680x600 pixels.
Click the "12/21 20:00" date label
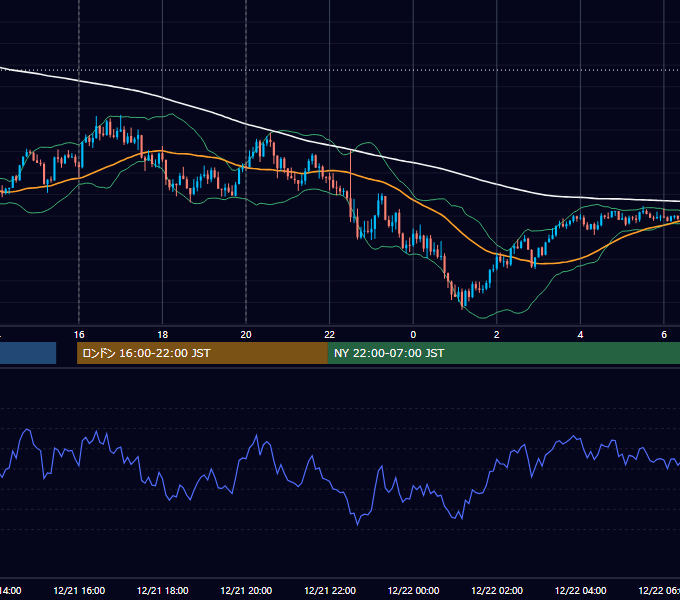[246, 591]
